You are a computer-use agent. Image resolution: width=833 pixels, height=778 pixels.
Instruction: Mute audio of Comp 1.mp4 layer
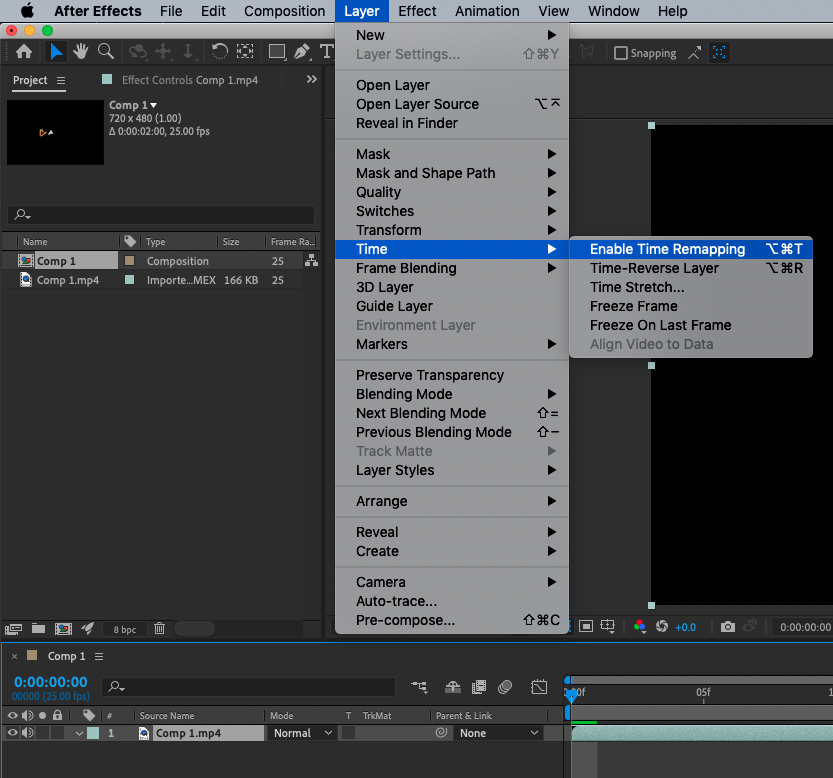(x=28, y=733)
